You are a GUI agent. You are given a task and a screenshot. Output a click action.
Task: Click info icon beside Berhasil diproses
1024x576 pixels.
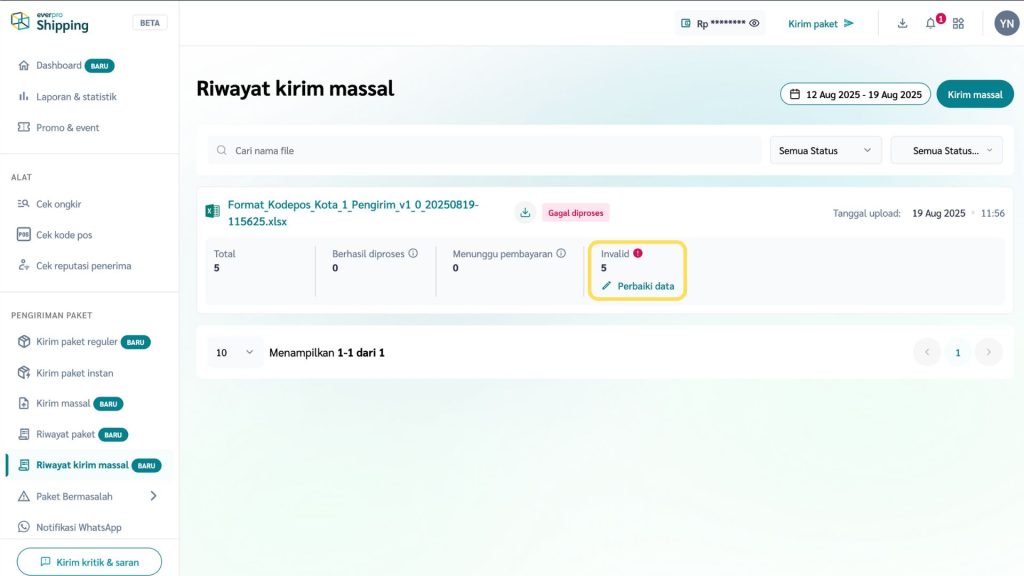(x=413, y=254)
